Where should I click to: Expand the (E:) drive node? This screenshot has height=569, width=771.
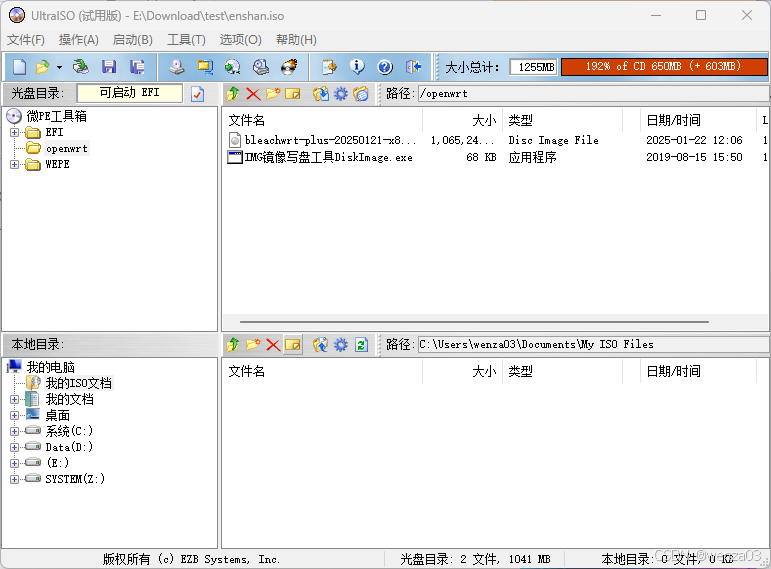[x=14, y=463]
